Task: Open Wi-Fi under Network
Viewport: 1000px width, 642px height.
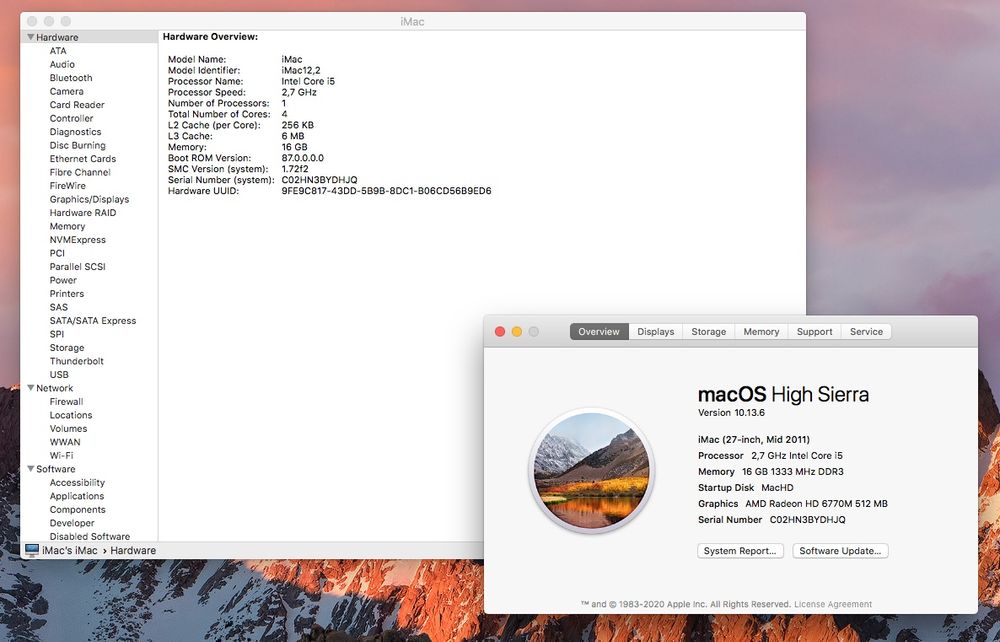Action: [61, 456]
